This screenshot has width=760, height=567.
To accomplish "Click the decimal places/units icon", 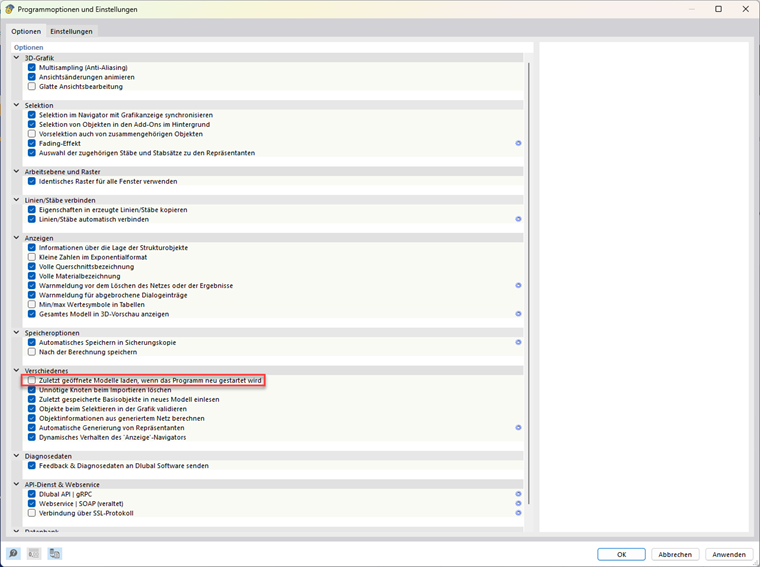I will [33, 553].
